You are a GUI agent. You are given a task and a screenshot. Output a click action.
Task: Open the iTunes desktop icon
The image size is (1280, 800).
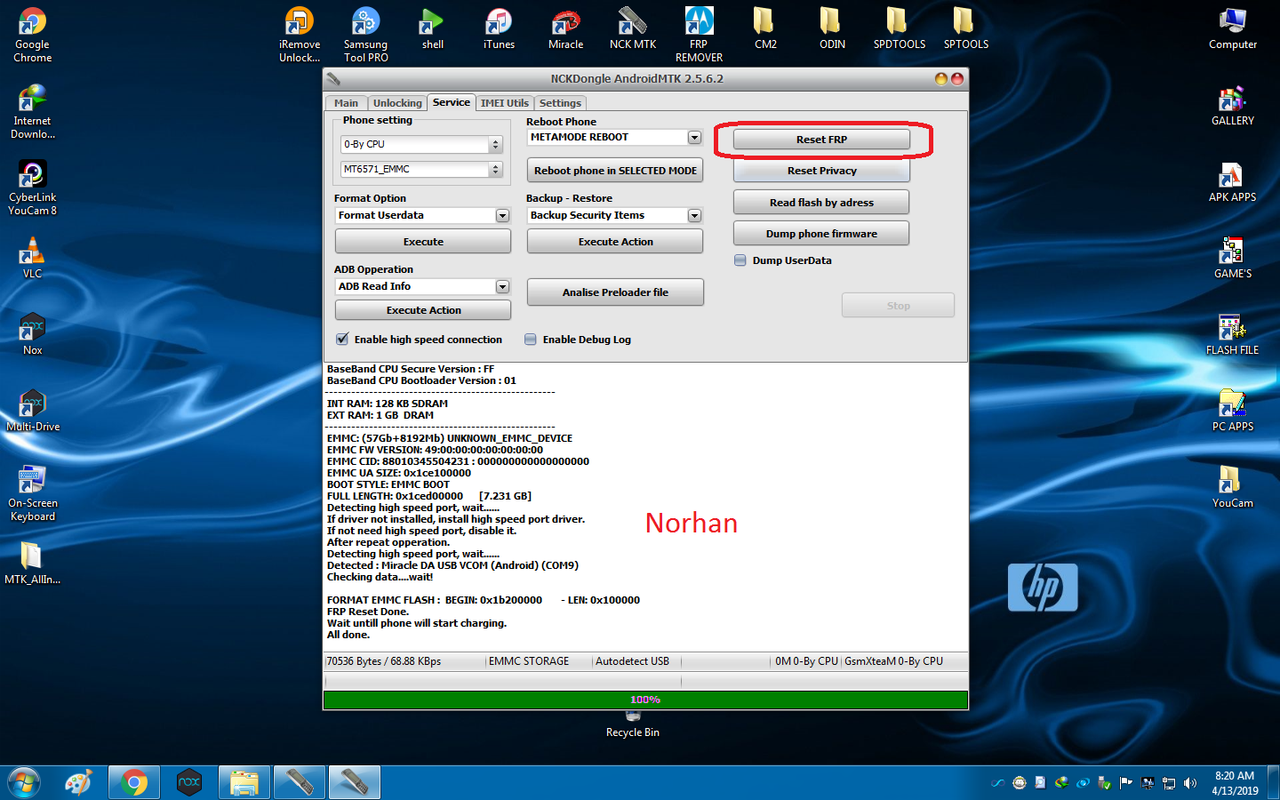[498, 28]
